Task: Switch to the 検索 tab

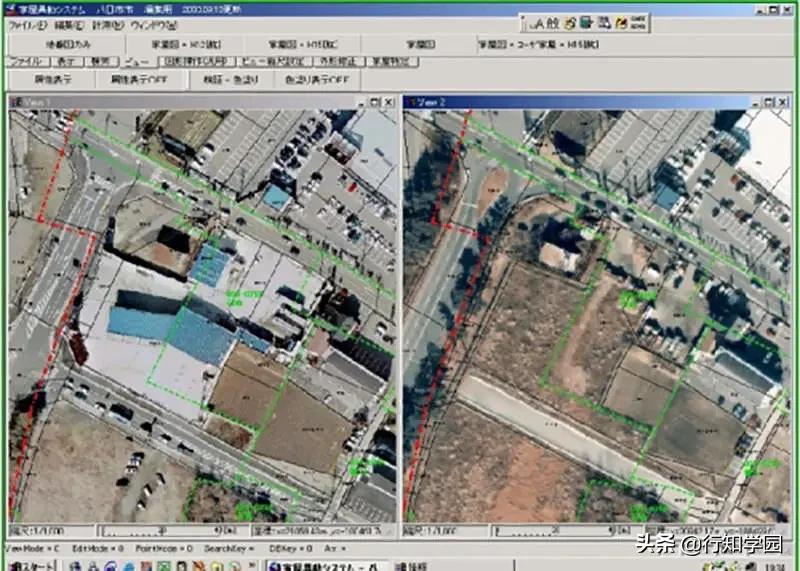Action: 101,62
